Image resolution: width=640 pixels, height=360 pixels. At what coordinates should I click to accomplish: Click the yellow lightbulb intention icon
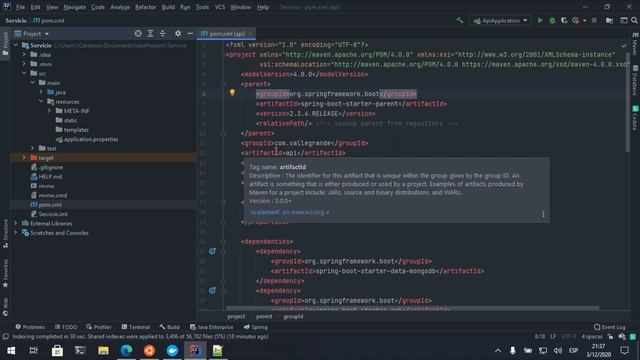[x=232, y=93]
